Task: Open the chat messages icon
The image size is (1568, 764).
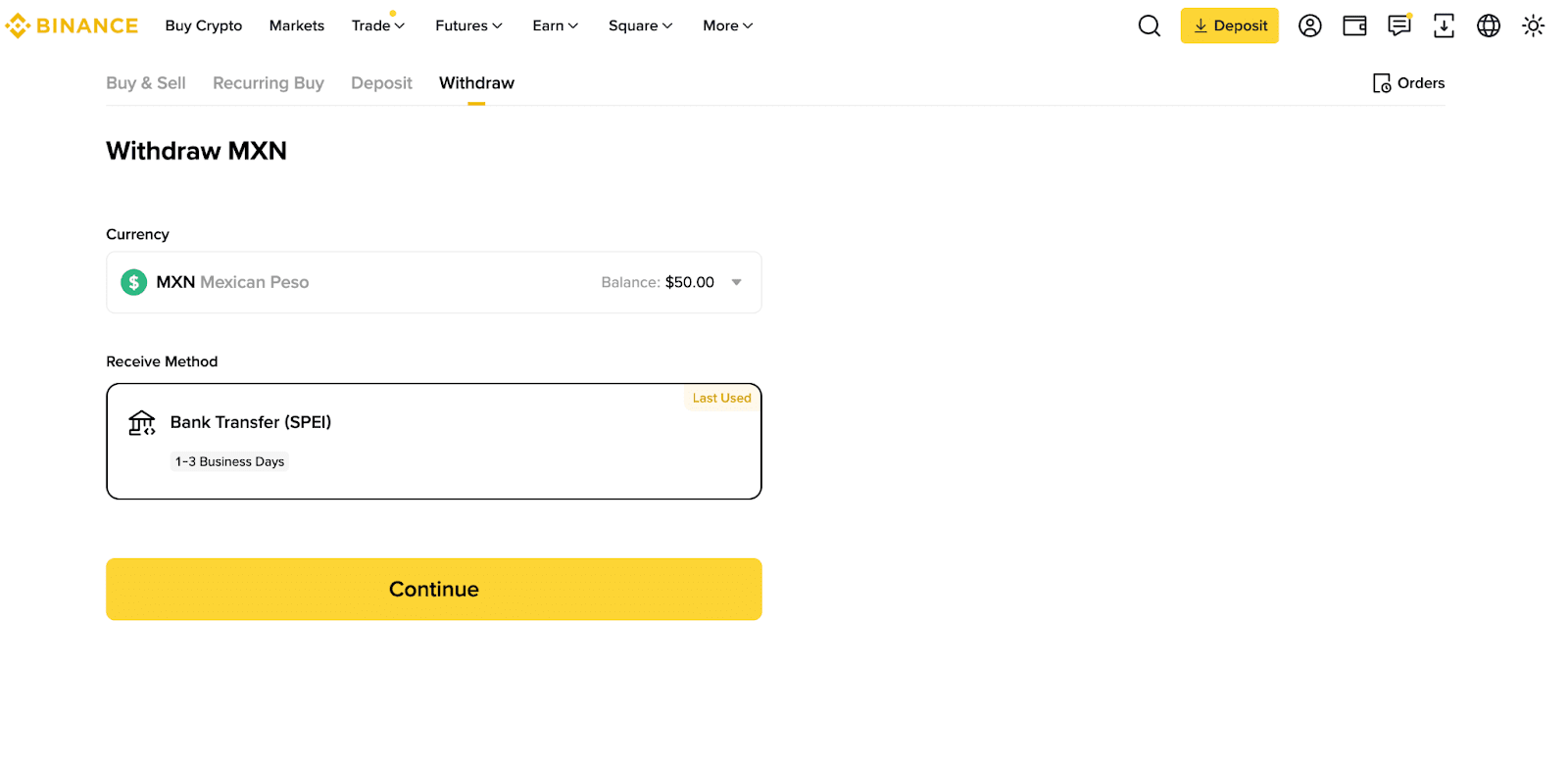Action: point(1398,25)
